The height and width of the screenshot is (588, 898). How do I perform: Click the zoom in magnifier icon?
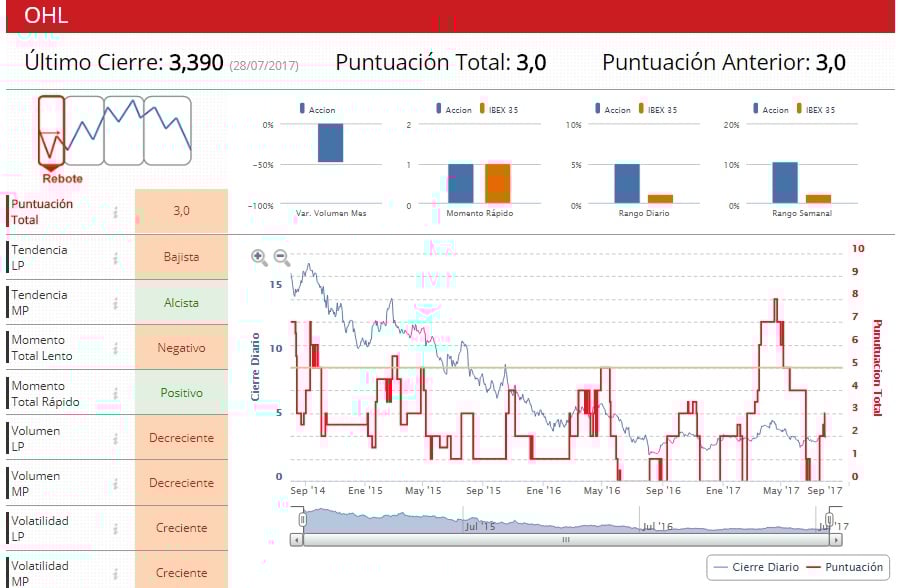pos(259,258)
